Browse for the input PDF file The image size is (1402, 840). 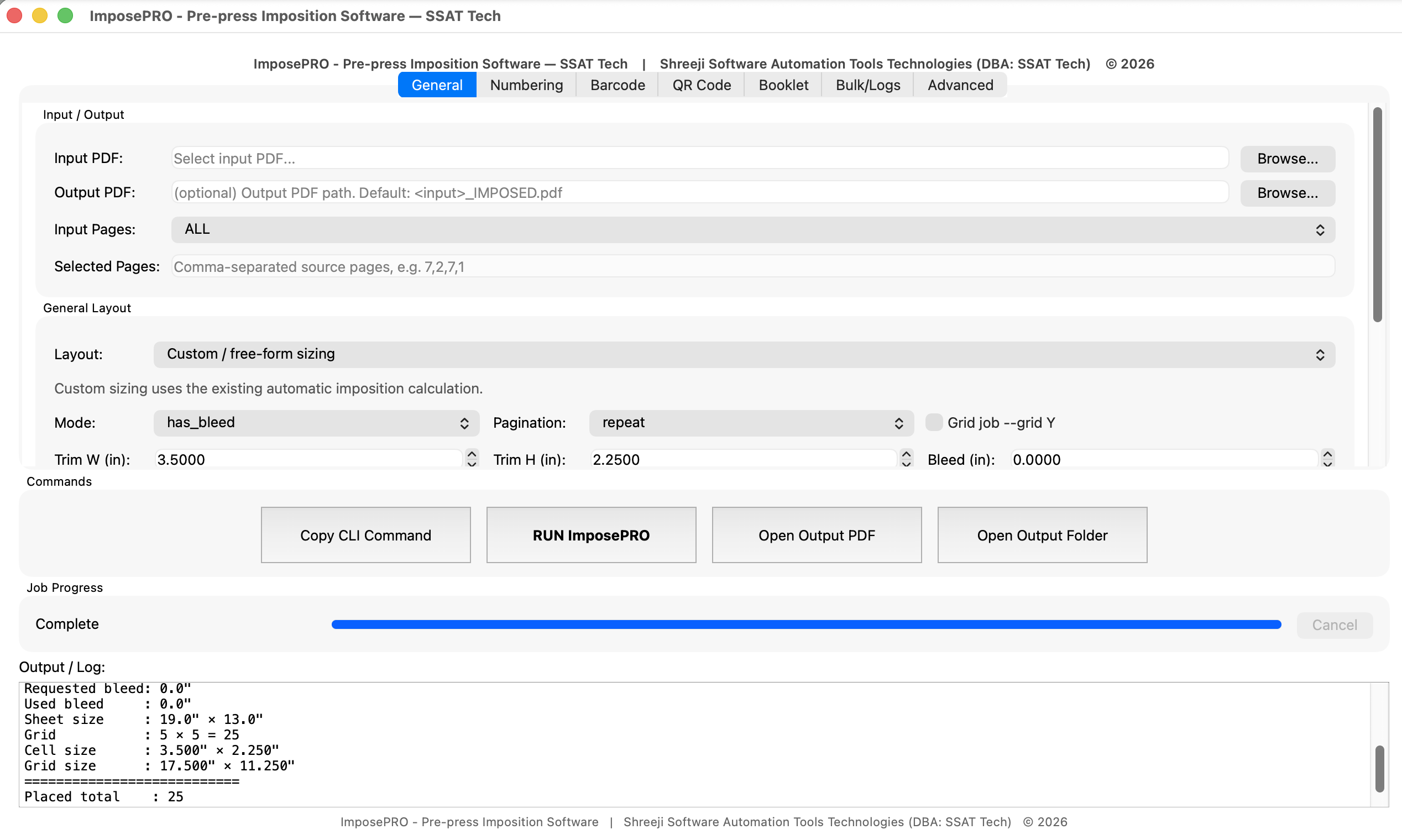click(x=1287, y=159)
